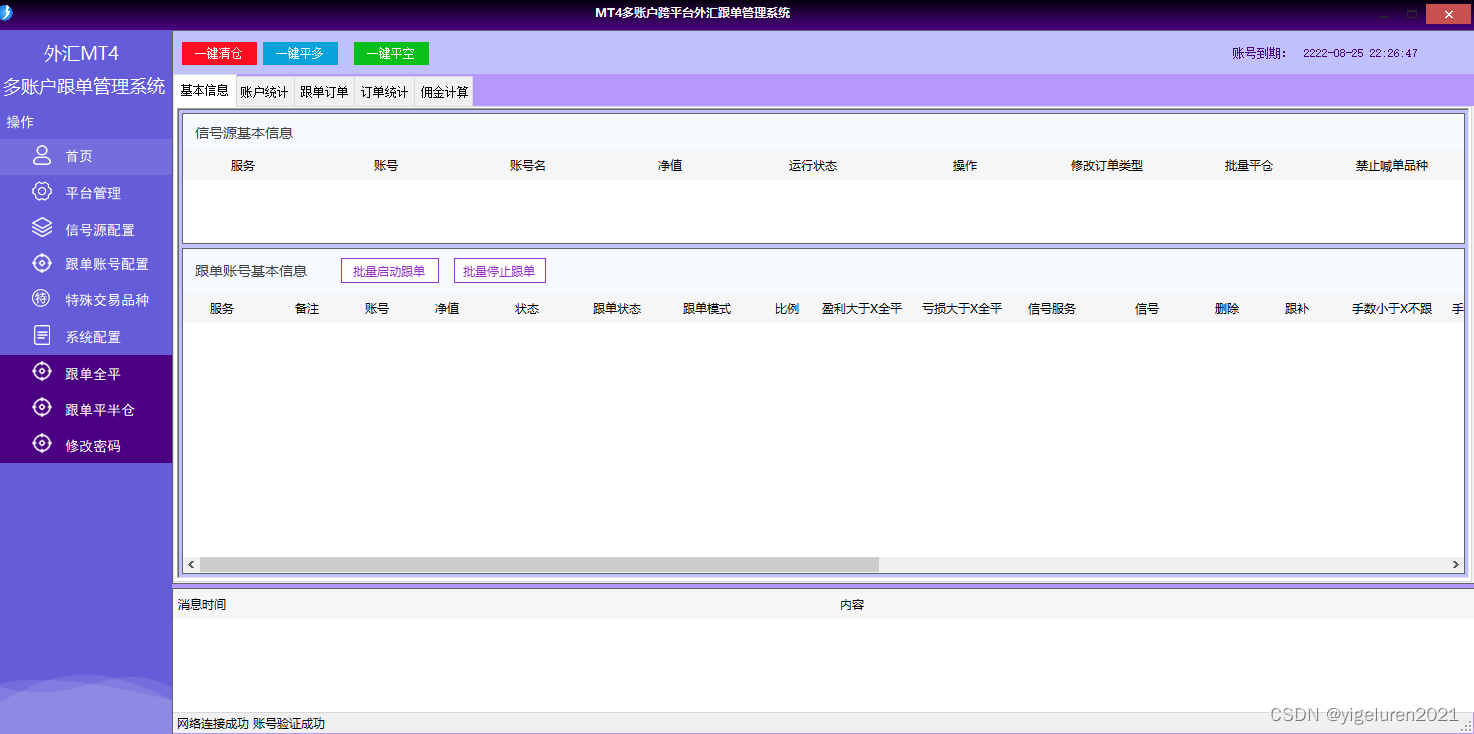Screen dimensions: 1474x734
Task: Open 跟单账号配置 sidebar entry
Action: (x=86, y=264)
